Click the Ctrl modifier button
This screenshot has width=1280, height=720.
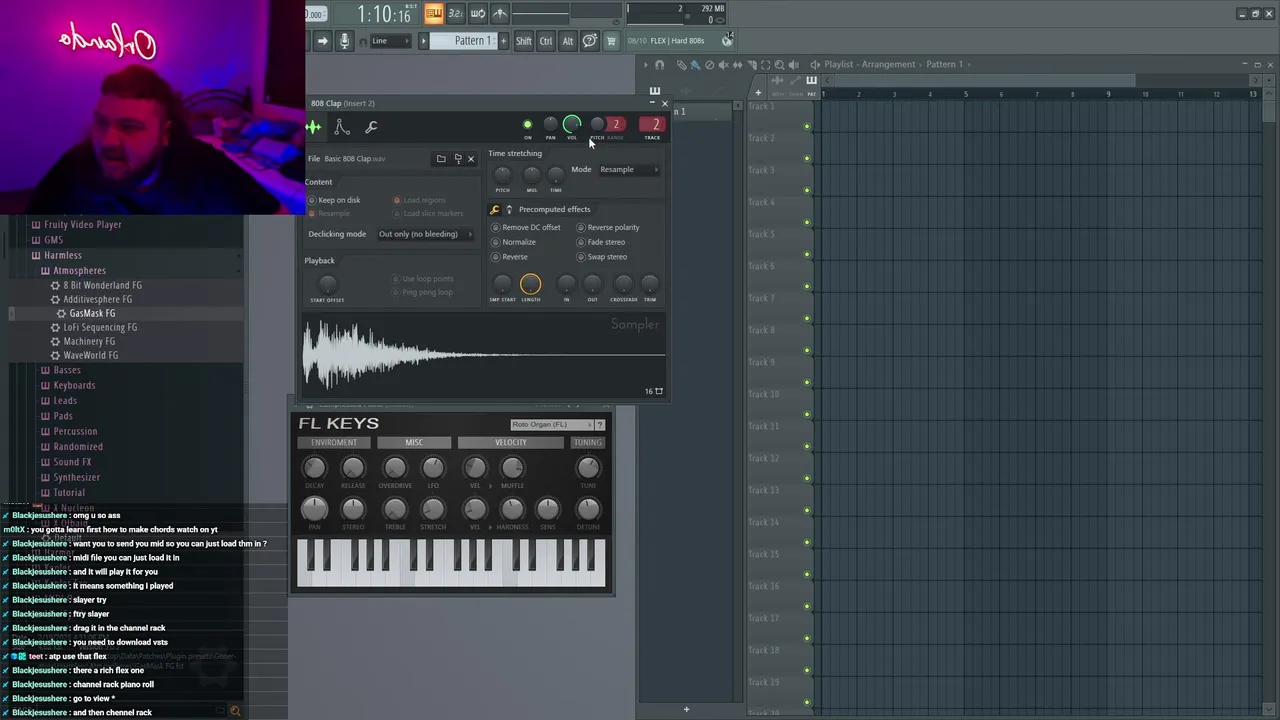tap(546, 41)
